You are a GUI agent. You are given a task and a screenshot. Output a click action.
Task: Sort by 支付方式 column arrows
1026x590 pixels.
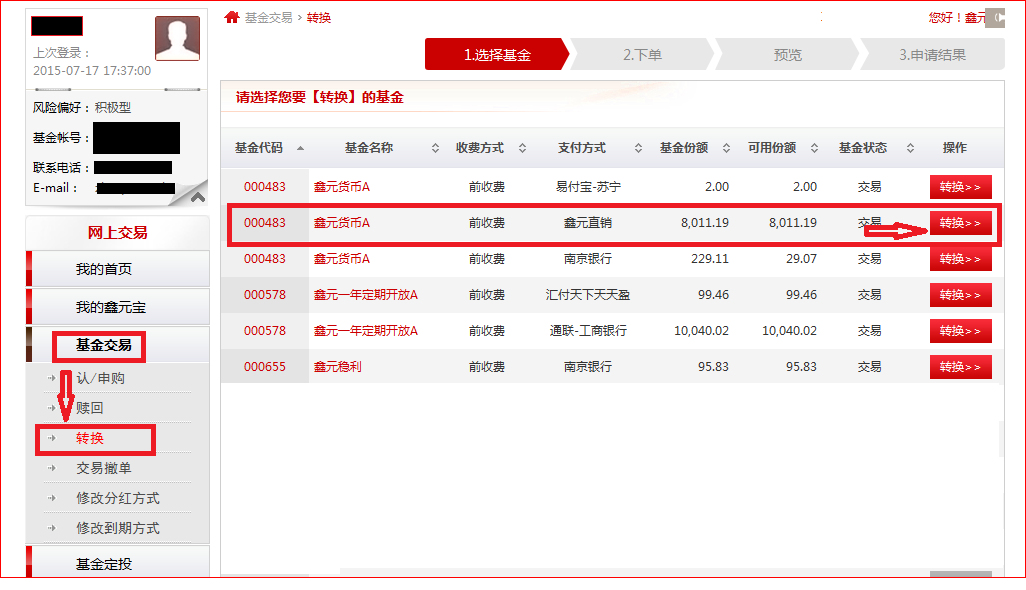pos(638,148)
